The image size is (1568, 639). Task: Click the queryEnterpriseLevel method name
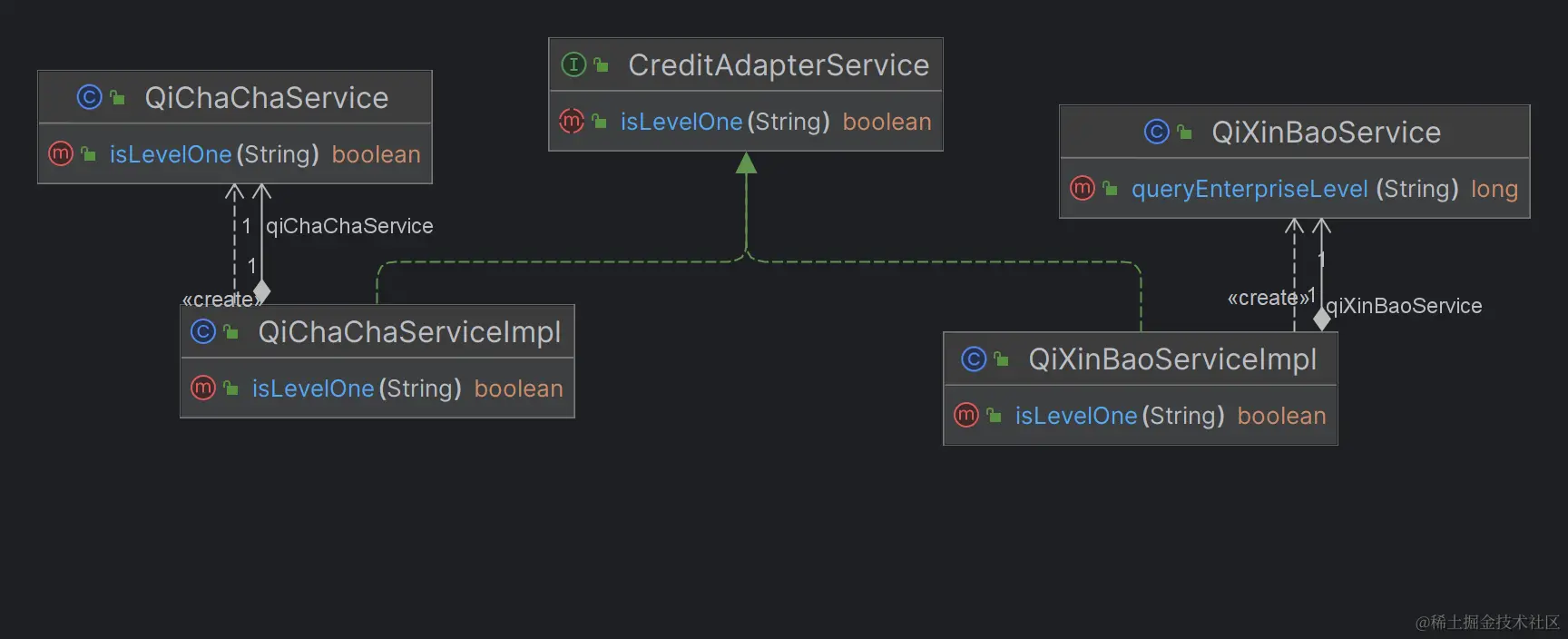[1249, 189]
